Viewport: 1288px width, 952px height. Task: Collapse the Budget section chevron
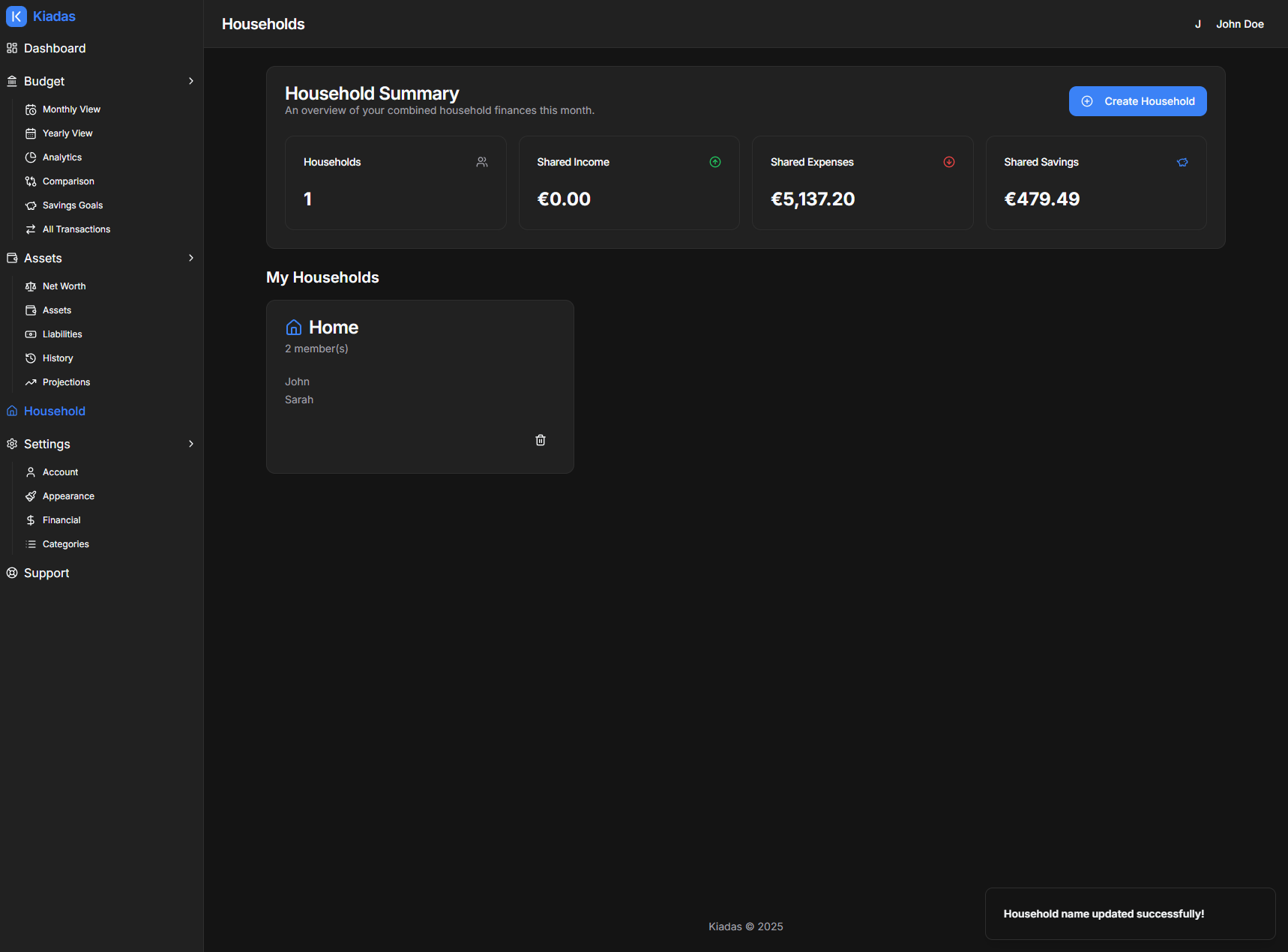coord(192,80)
